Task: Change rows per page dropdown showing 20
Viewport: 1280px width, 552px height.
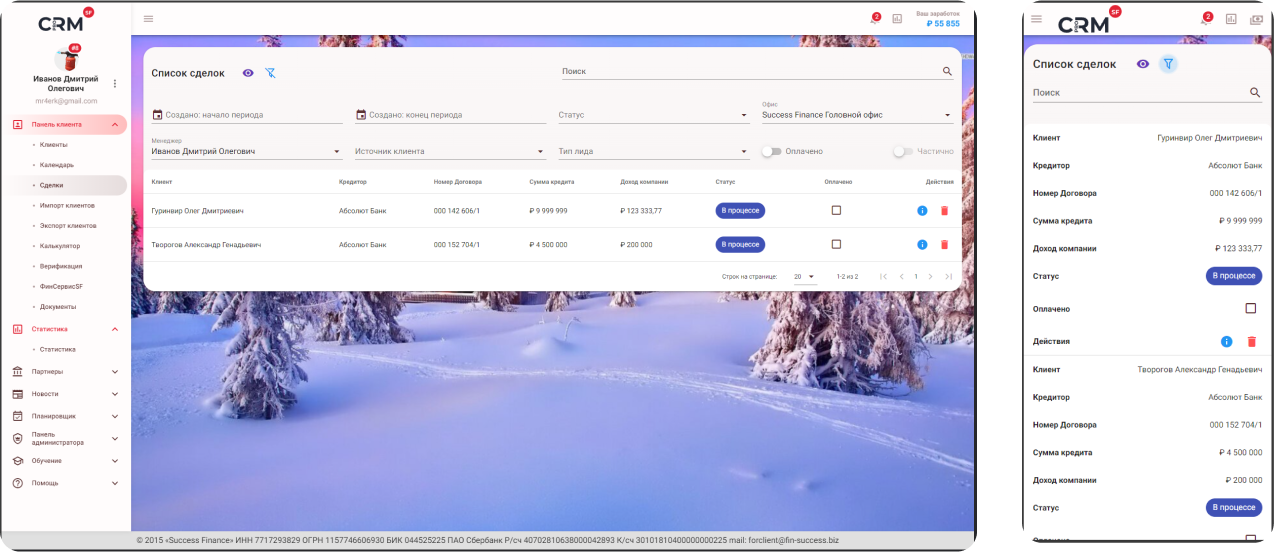Action: [x=805, y=276]
